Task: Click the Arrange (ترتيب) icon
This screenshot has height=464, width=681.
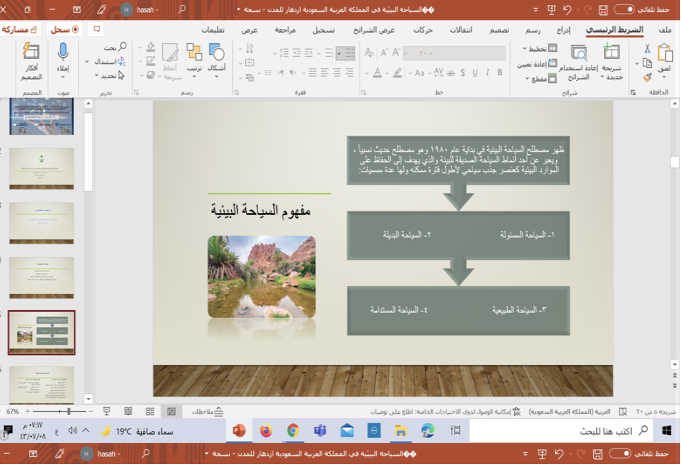Action: [193, 57]
